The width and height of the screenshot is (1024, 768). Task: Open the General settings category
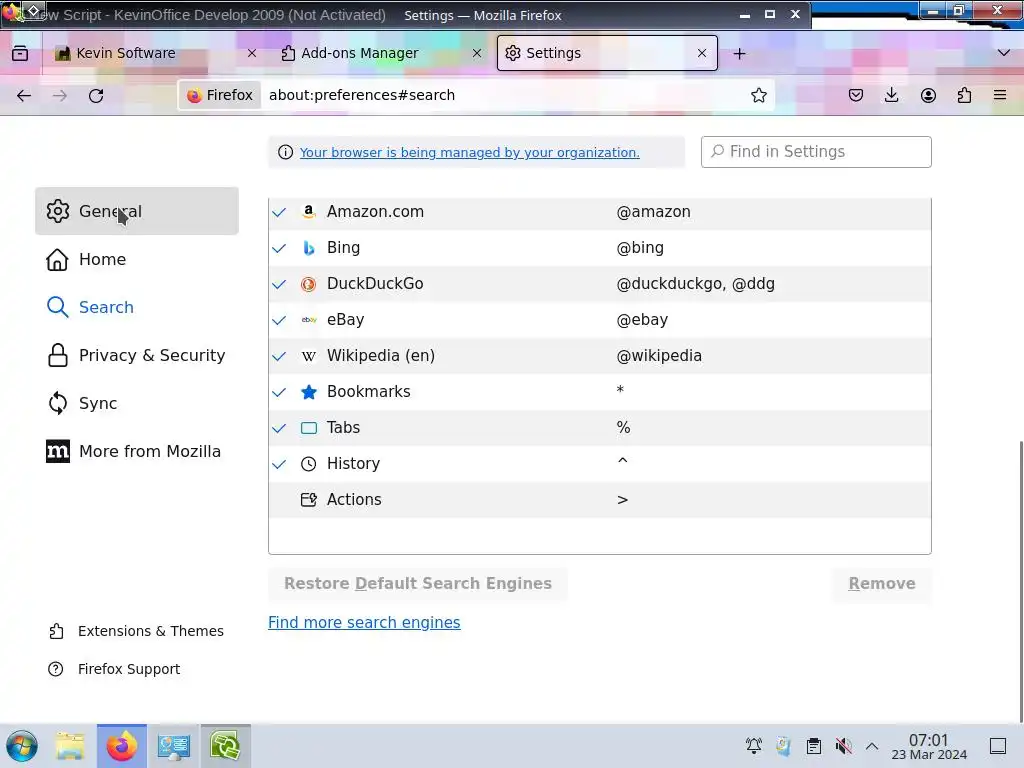coord(136,211)
